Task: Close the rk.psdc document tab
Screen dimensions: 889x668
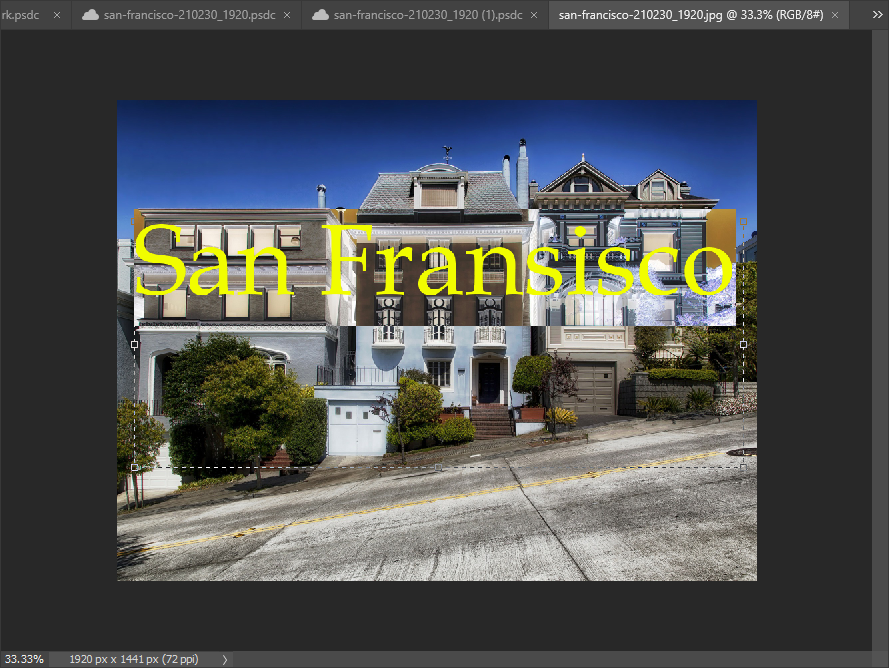Action: point(57,15)
